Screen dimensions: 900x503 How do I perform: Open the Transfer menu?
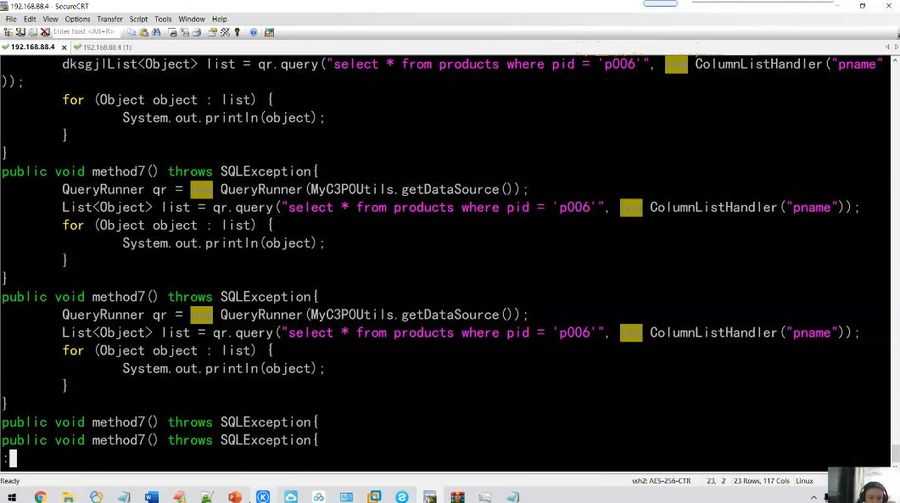point(110,19)
